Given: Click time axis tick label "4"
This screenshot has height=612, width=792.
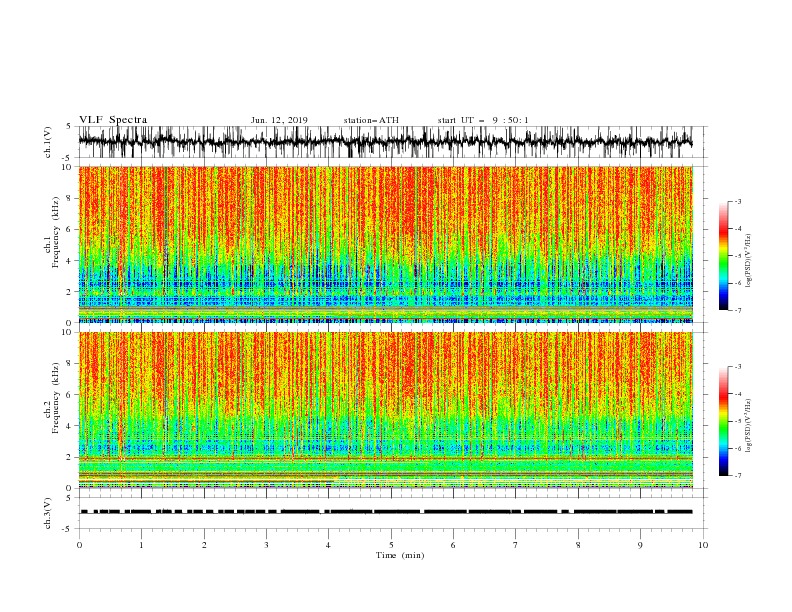Looking at the screenshot, I should pyautogui.click(x=328, y=545).
